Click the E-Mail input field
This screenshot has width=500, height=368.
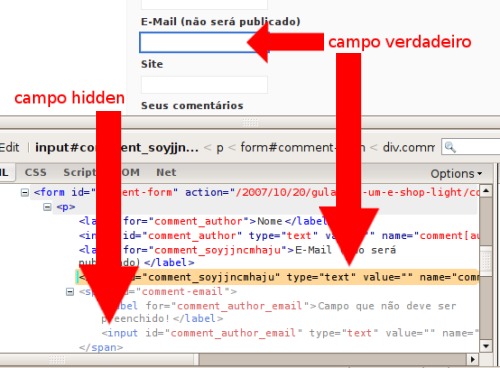click(204, 42)
